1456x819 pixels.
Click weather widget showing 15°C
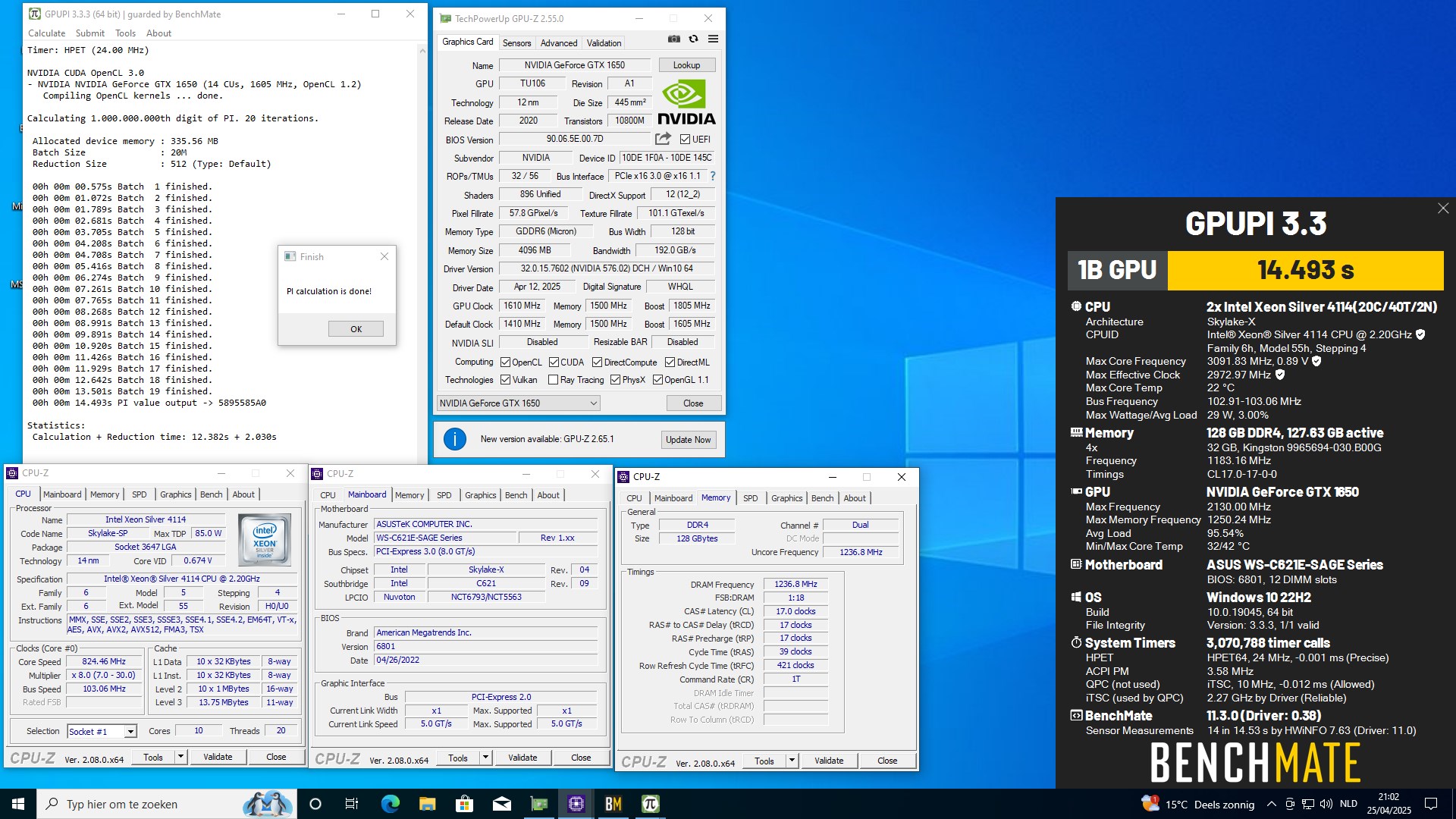(1198, 804)
